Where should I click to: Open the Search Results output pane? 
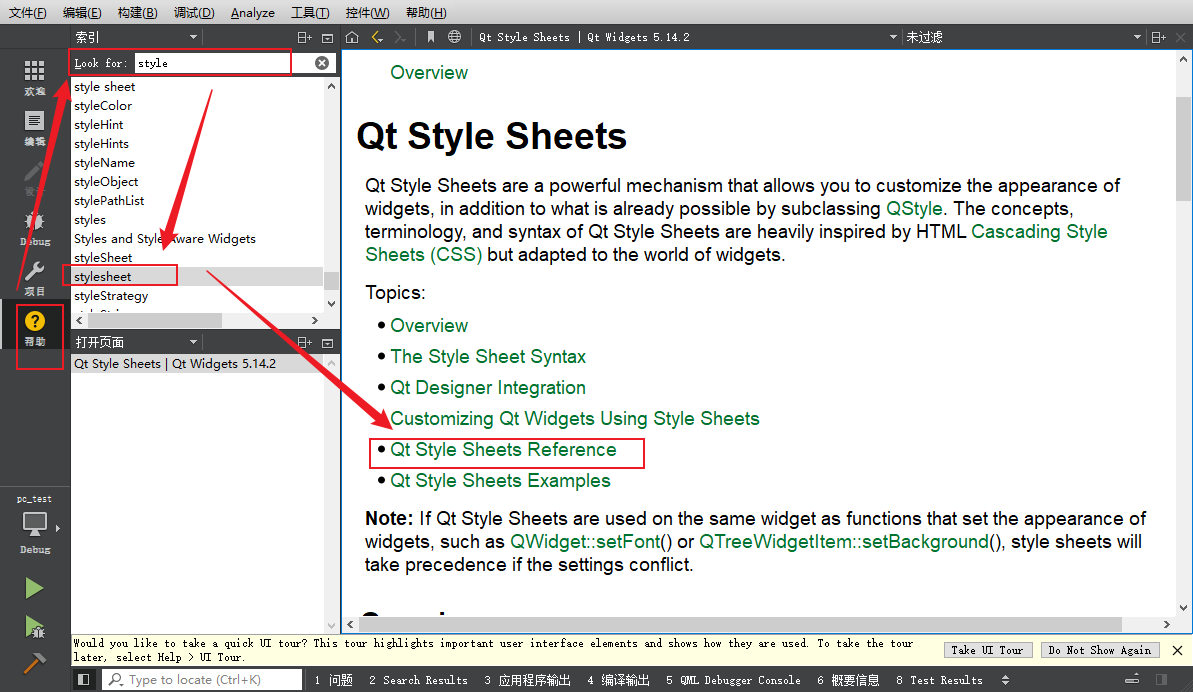(418, 680)
